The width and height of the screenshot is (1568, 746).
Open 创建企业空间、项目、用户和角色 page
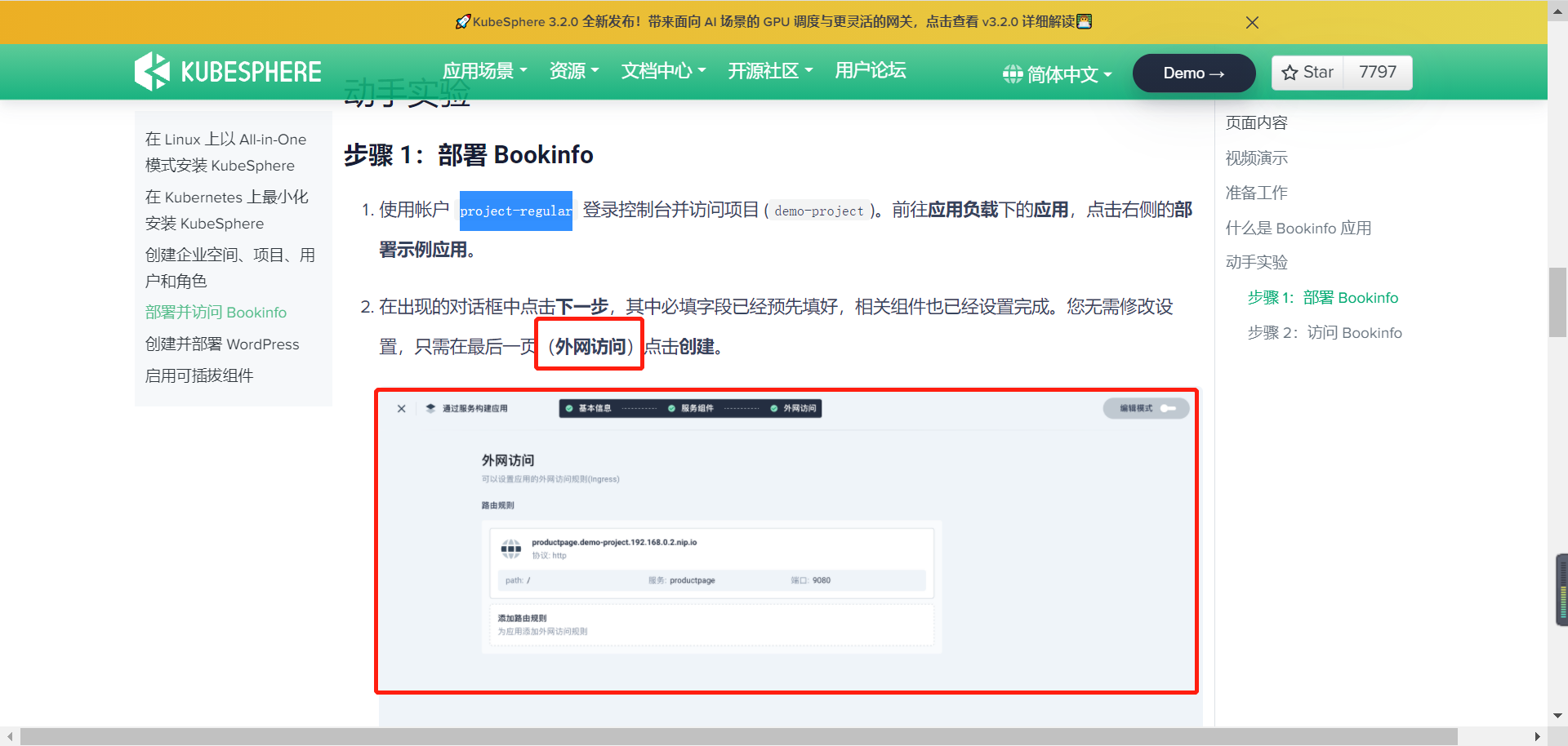pyautogui.click(x=230, y=268)
